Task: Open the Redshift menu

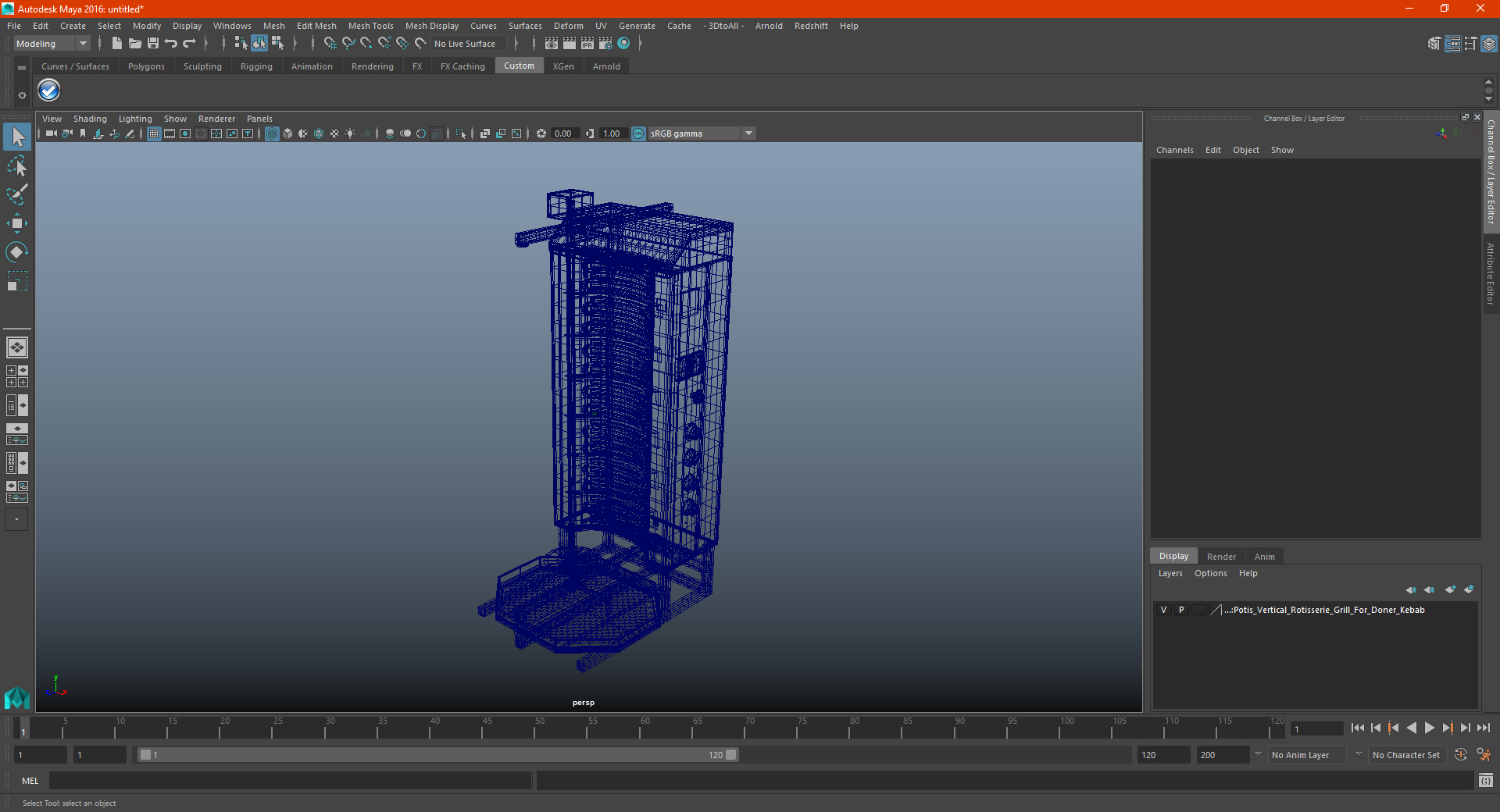Action: (x=811, y=26)
